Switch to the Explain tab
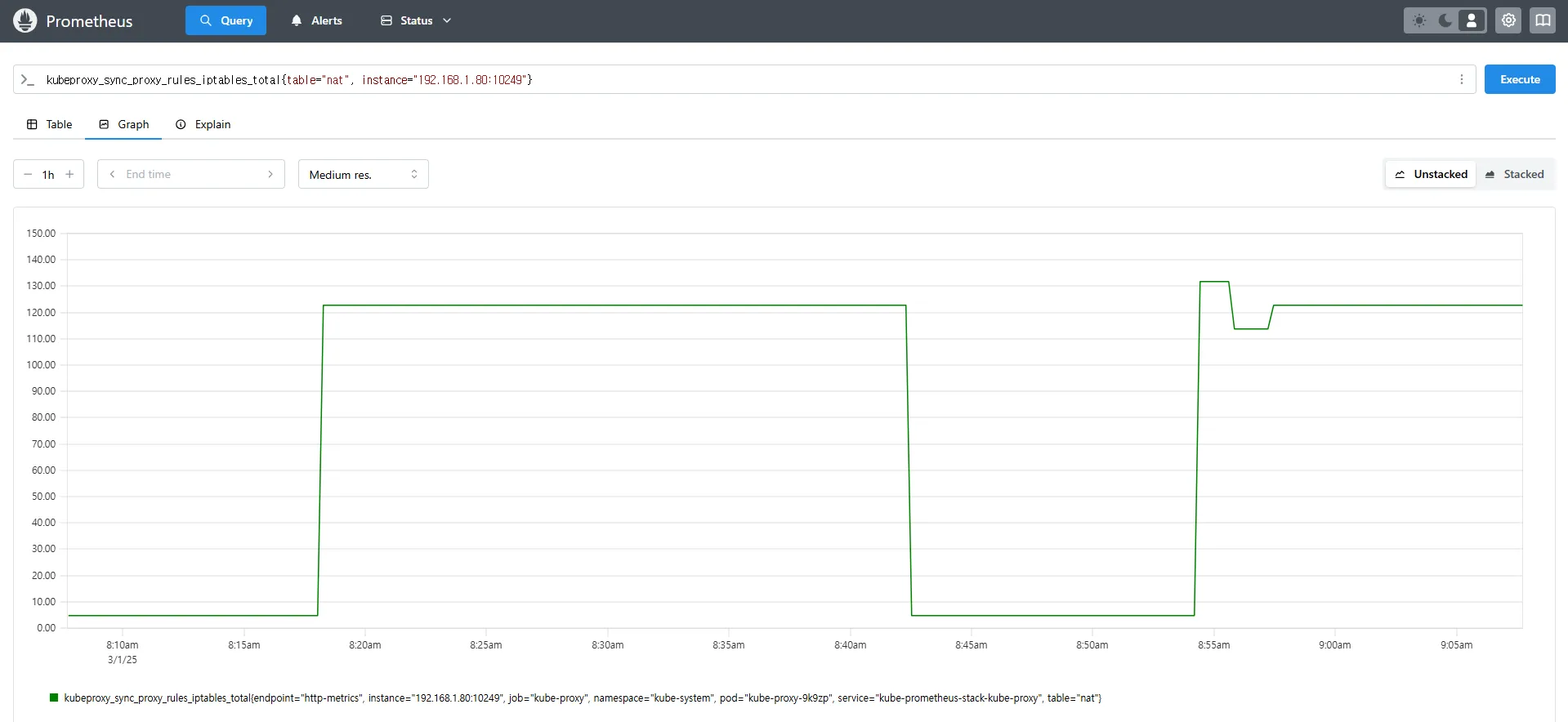Image resolution: width=1568 pixels, height=722 pixels. coord(203,124)
